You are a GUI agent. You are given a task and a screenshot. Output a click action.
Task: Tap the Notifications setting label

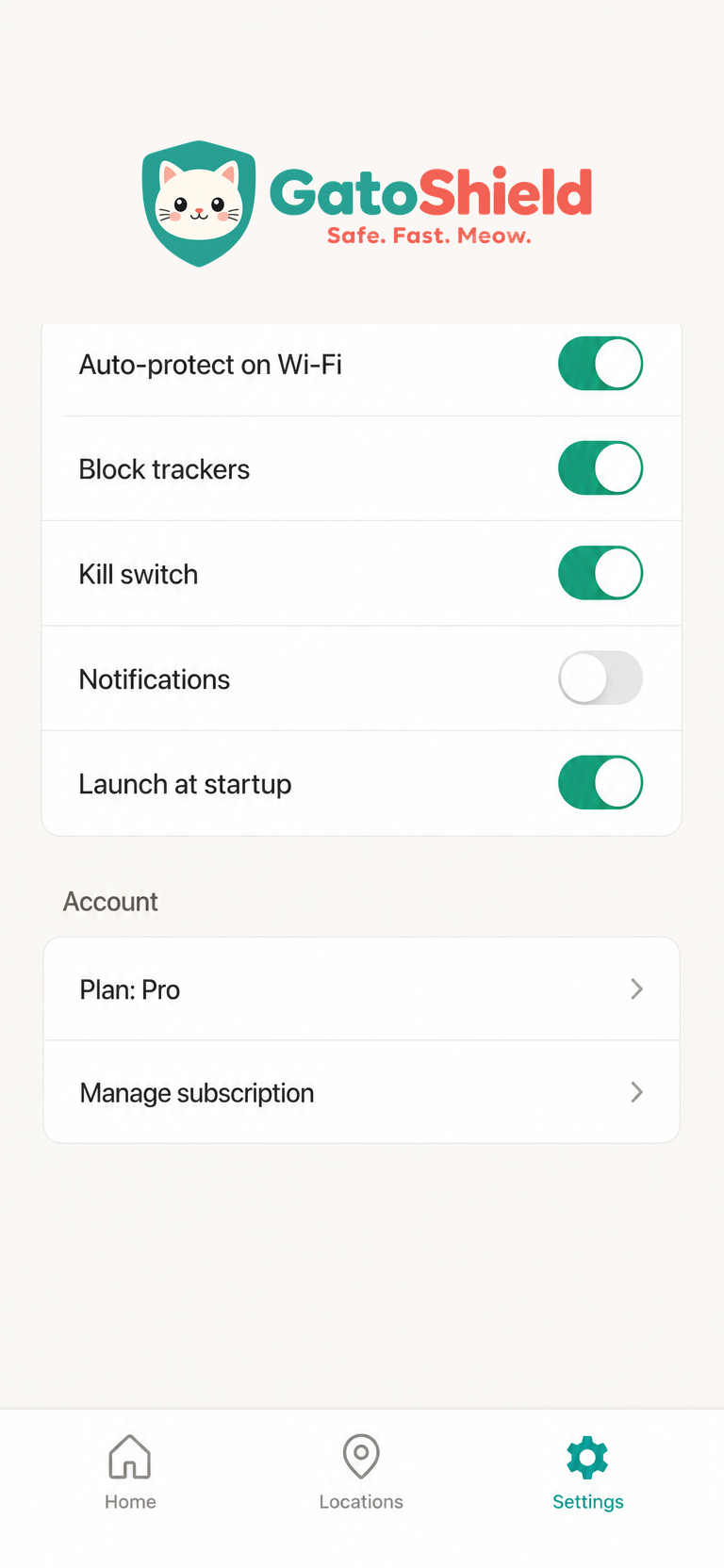pyautogui.click(x=155, y=679)
